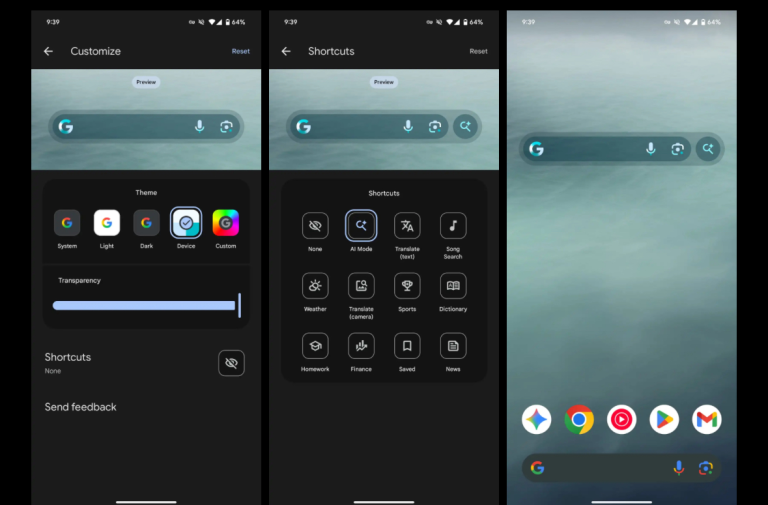Image resolution: width=768 pixels, height=505 pixels.
Task: Choose the AI Mode shortcut
Action: (361, 225)
